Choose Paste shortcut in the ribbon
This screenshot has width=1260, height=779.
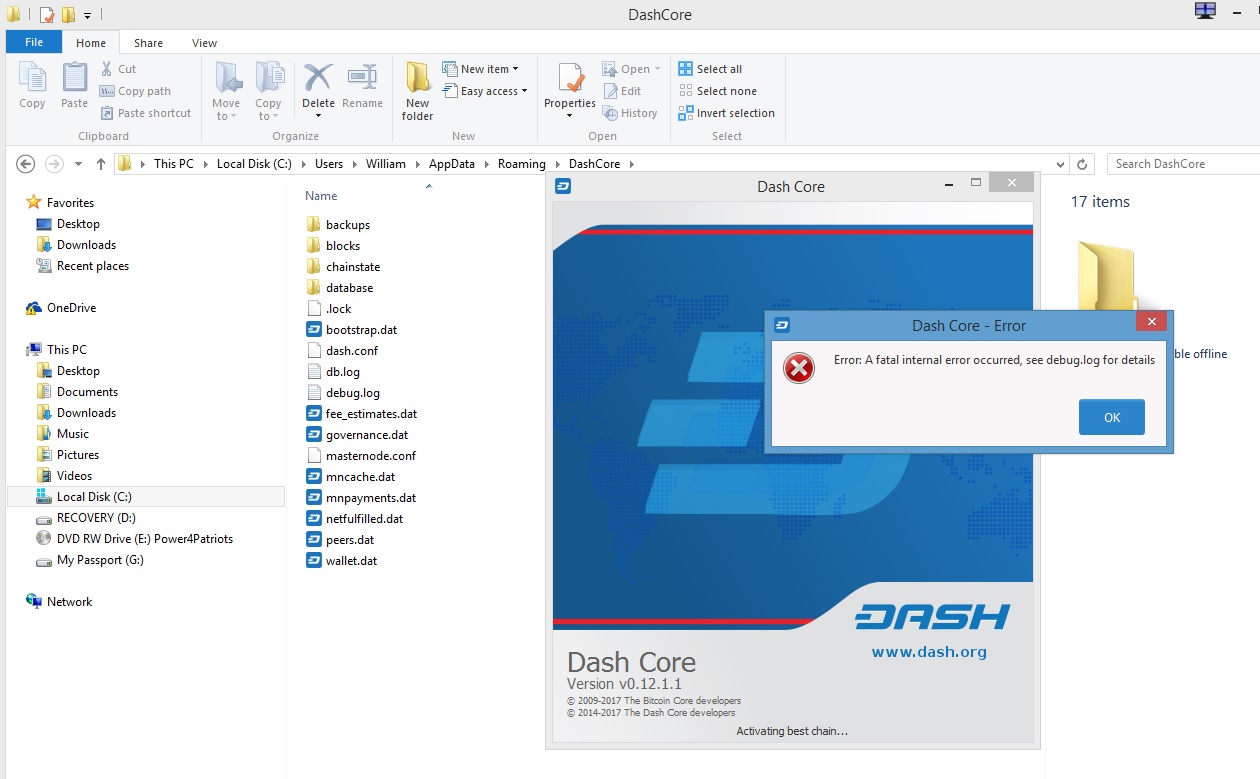click(145, 113)
